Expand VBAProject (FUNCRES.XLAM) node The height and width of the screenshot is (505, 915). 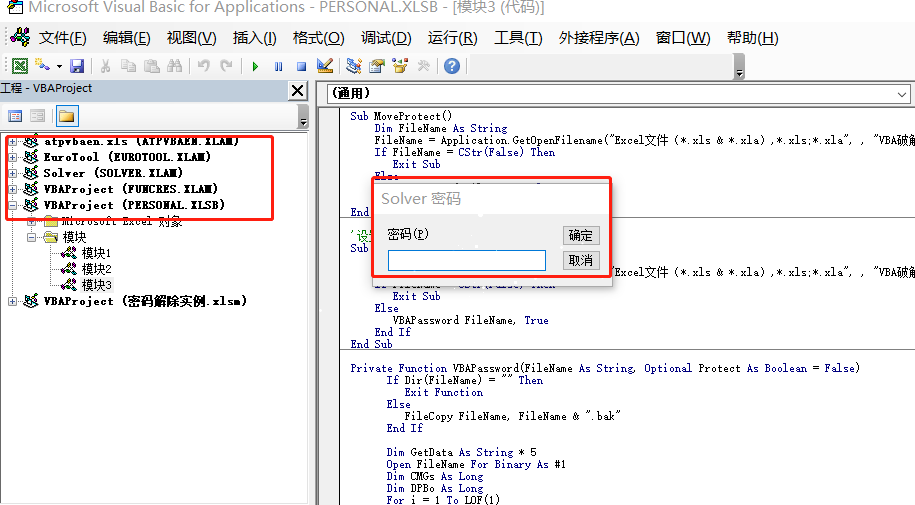coord(12,189)
